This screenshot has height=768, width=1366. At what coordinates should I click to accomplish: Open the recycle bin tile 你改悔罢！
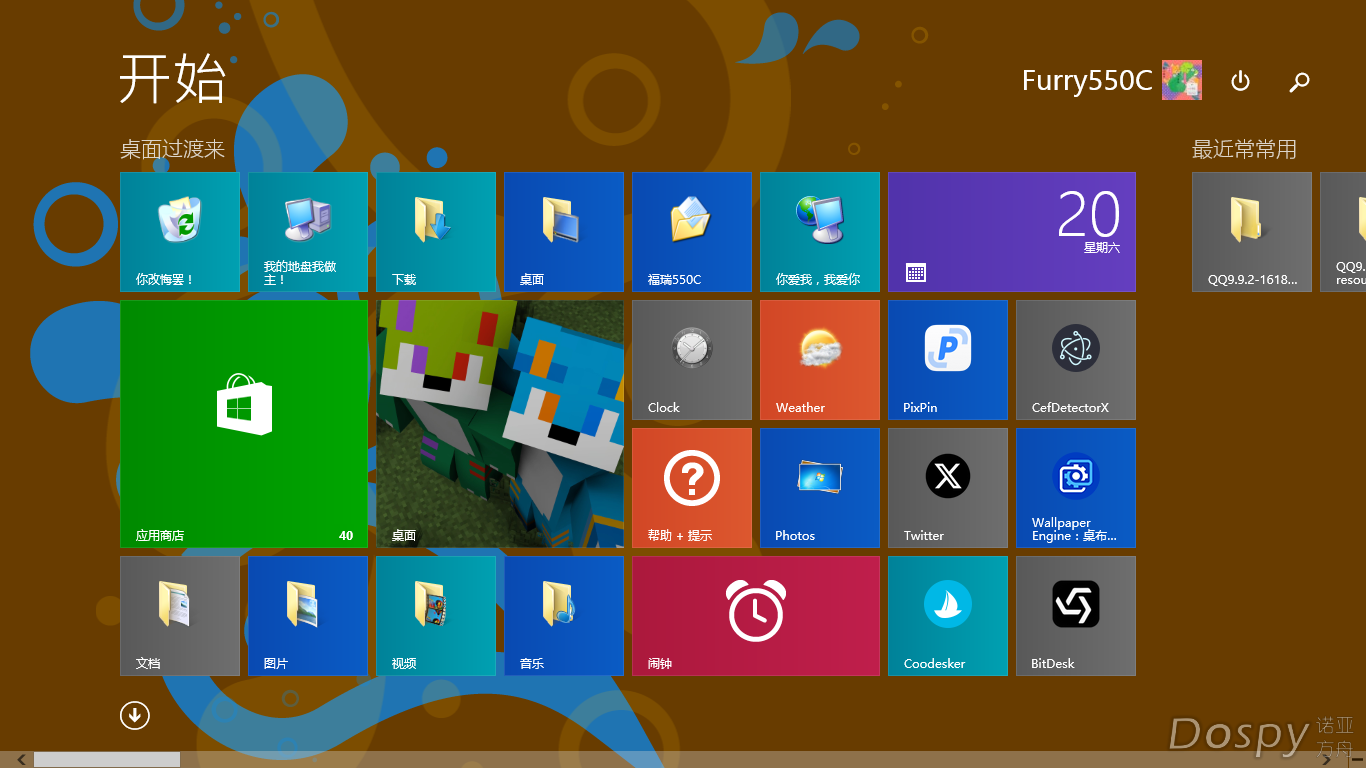[x=180, y=232]
